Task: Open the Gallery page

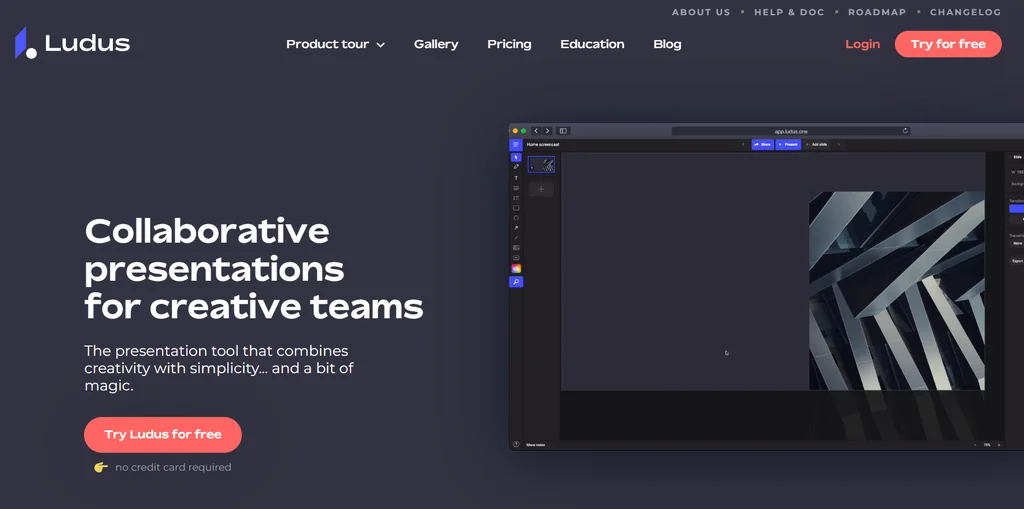Action: click(436, 44)
